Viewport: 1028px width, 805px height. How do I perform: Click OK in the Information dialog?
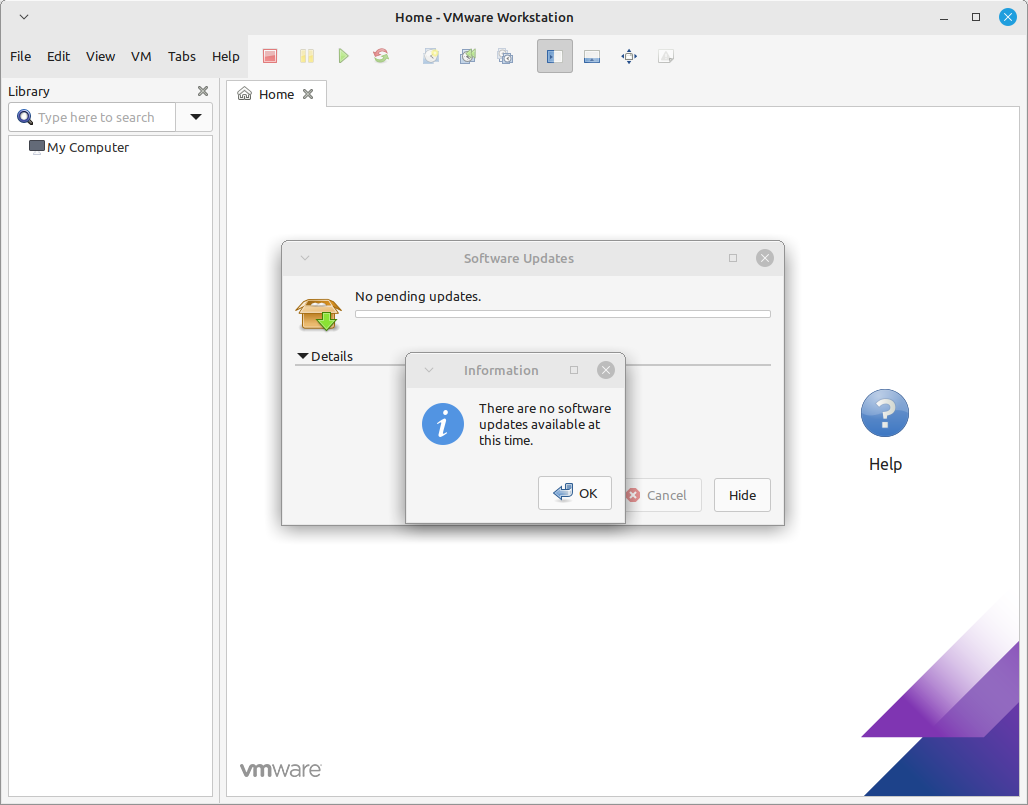(x=575, y=493)
